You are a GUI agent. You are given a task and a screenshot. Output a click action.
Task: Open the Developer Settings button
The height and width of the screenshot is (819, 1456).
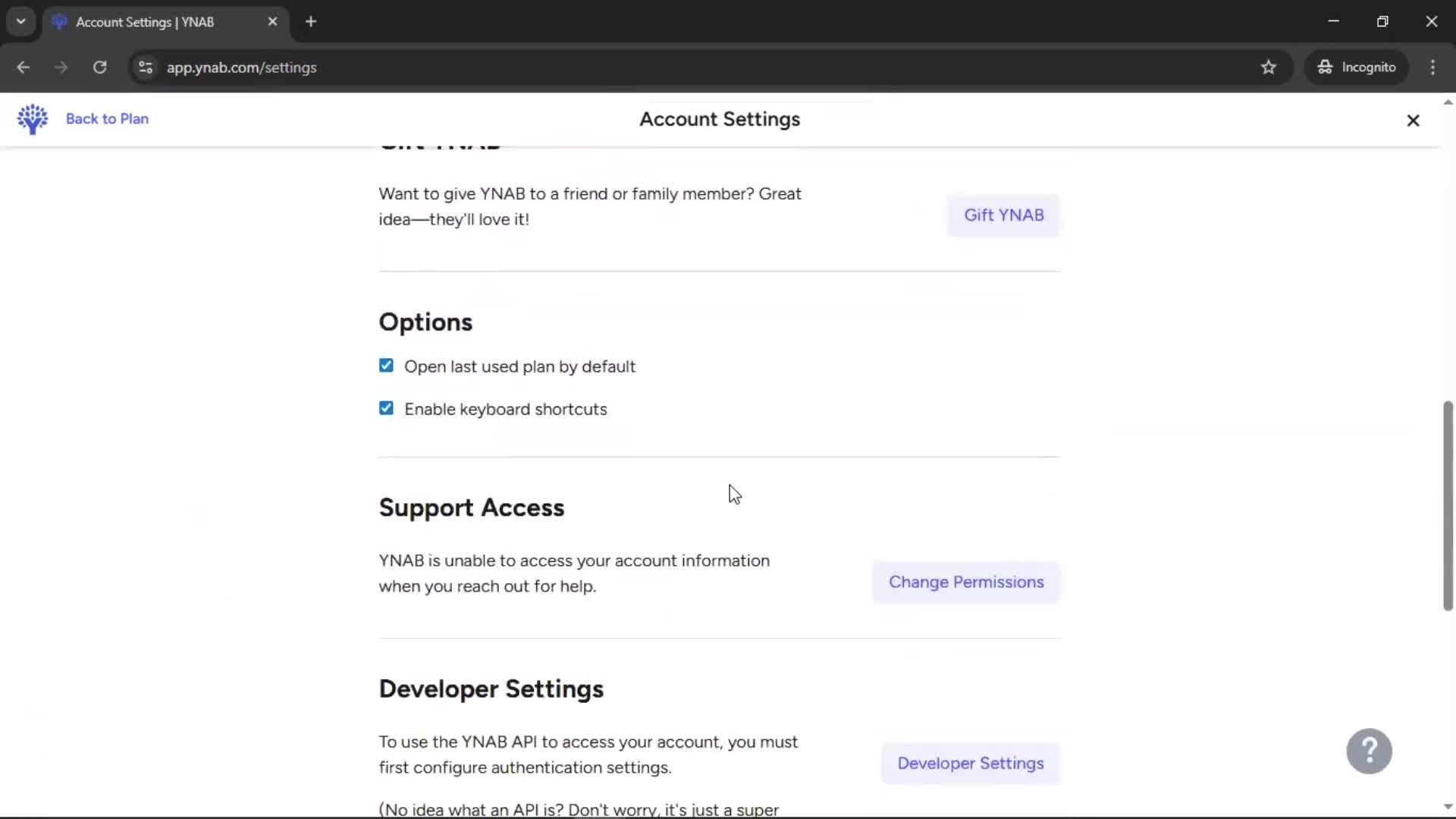970,764
